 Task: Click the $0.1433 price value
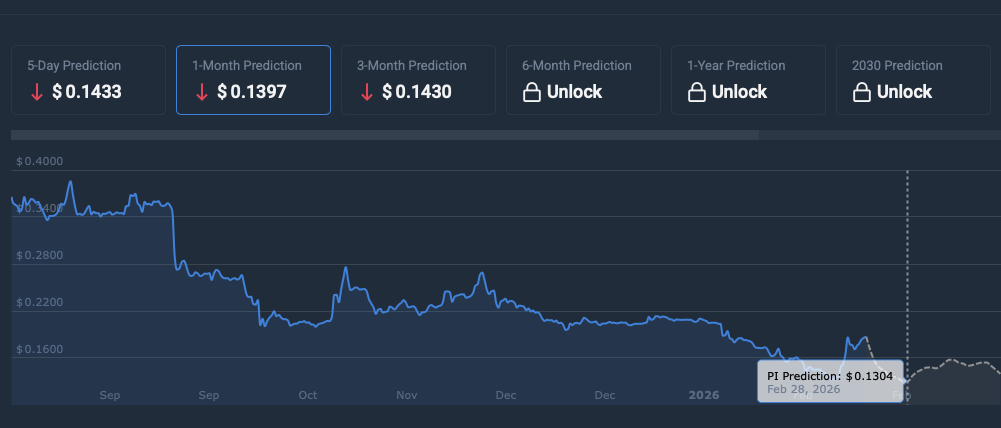point(87,92)
